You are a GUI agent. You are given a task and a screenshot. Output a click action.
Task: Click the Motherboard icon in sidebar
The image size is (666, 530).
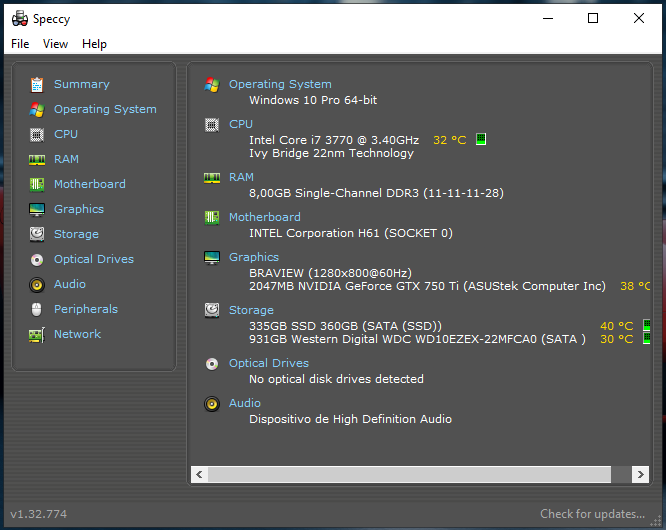pos(37,184)
